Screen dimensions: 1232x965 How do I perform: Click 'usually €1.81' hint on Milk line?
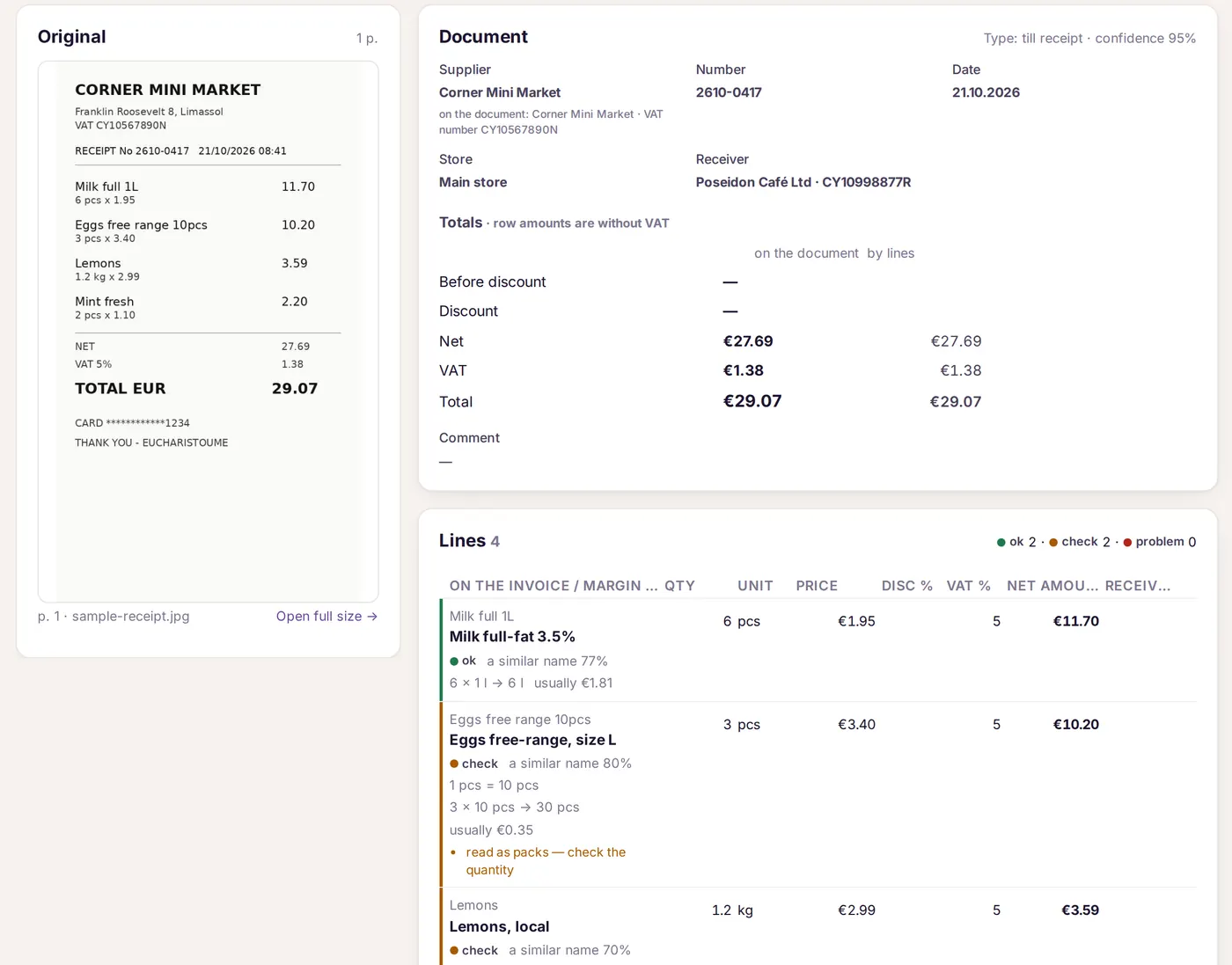pyautogui.click(x=573, y=683)
